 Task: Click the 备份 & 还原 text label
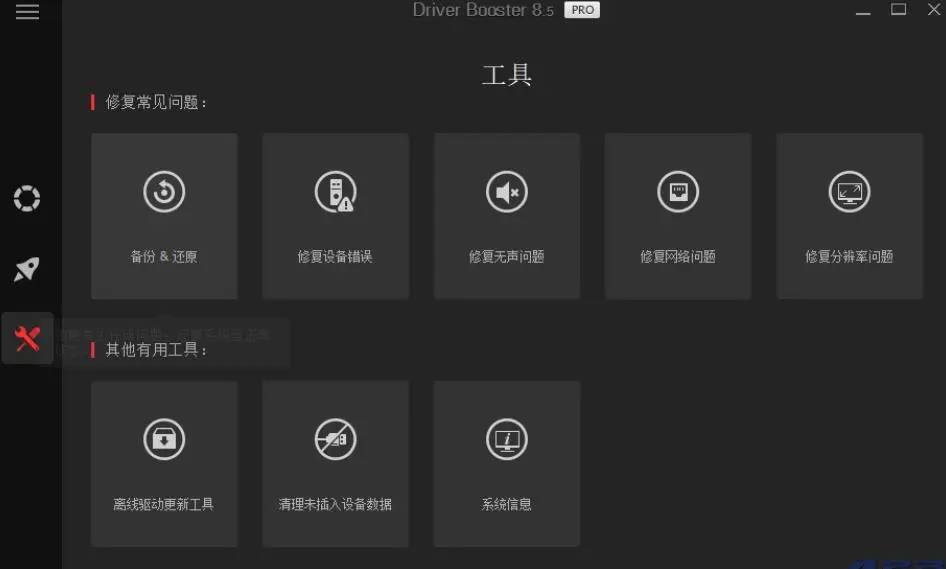[164, 257]
